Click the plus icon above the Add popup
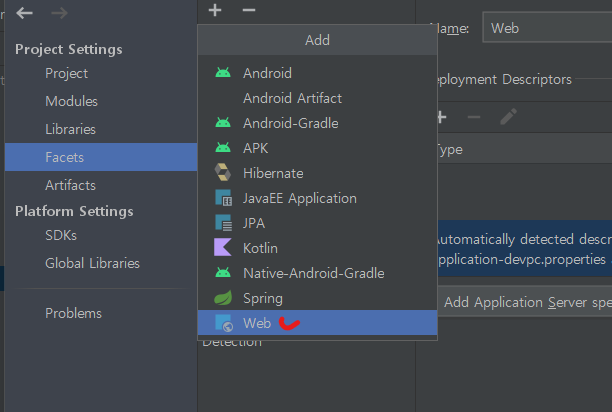Viewport: 612px width, 412px height. (215, 10)
